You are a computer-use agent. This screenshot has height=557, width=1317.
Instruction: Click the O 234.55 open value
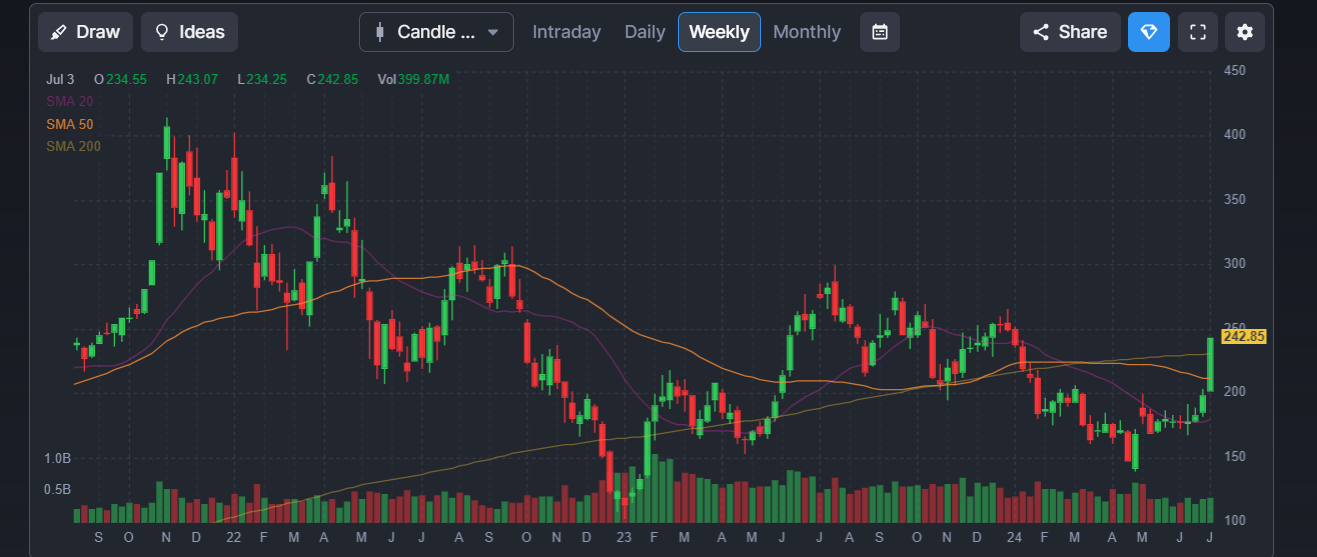click(120, 79)
